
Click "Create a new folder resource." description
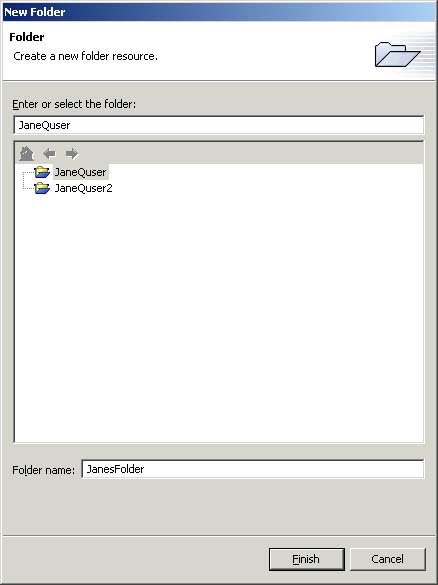85,56
